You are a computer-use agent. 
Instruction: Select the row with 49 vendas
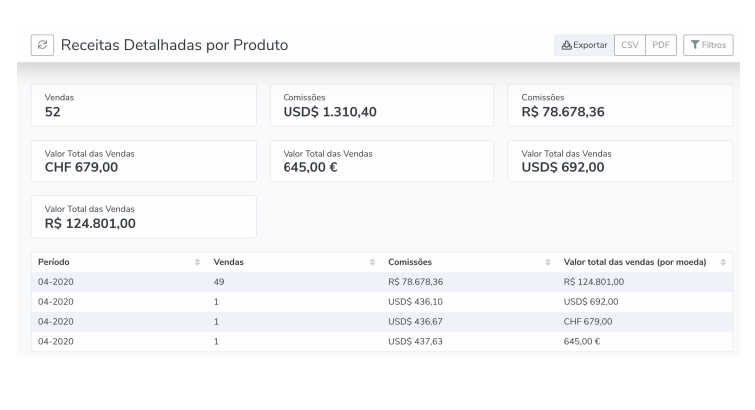(x=382, y=282)
